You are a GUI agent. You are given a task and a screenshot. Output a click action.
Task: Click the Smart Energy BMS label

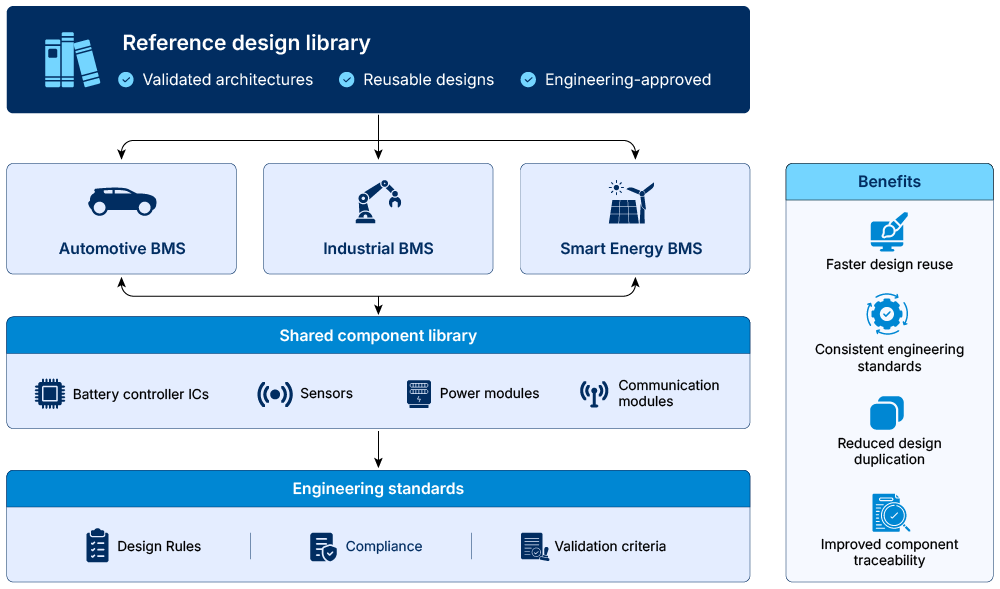pos(631,249)
